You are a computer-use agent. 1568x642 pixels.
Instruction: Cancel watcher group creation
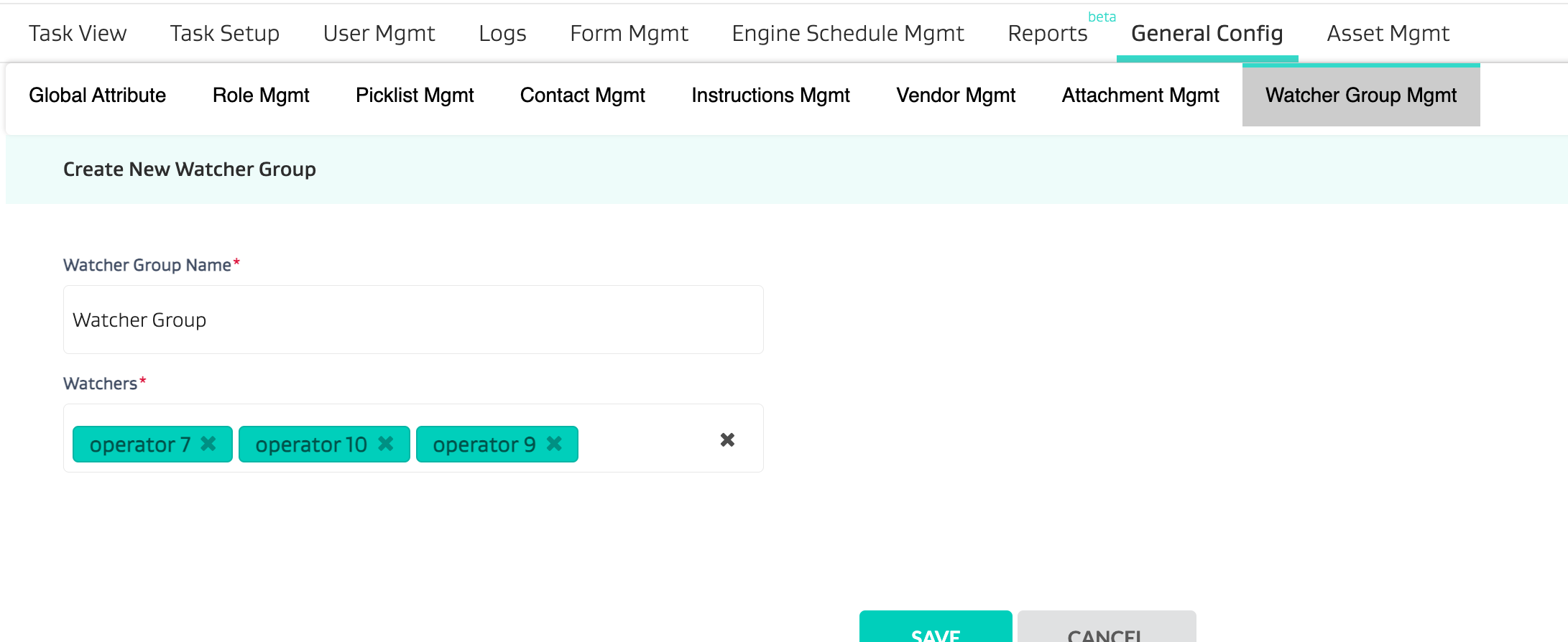[1106, 628]
